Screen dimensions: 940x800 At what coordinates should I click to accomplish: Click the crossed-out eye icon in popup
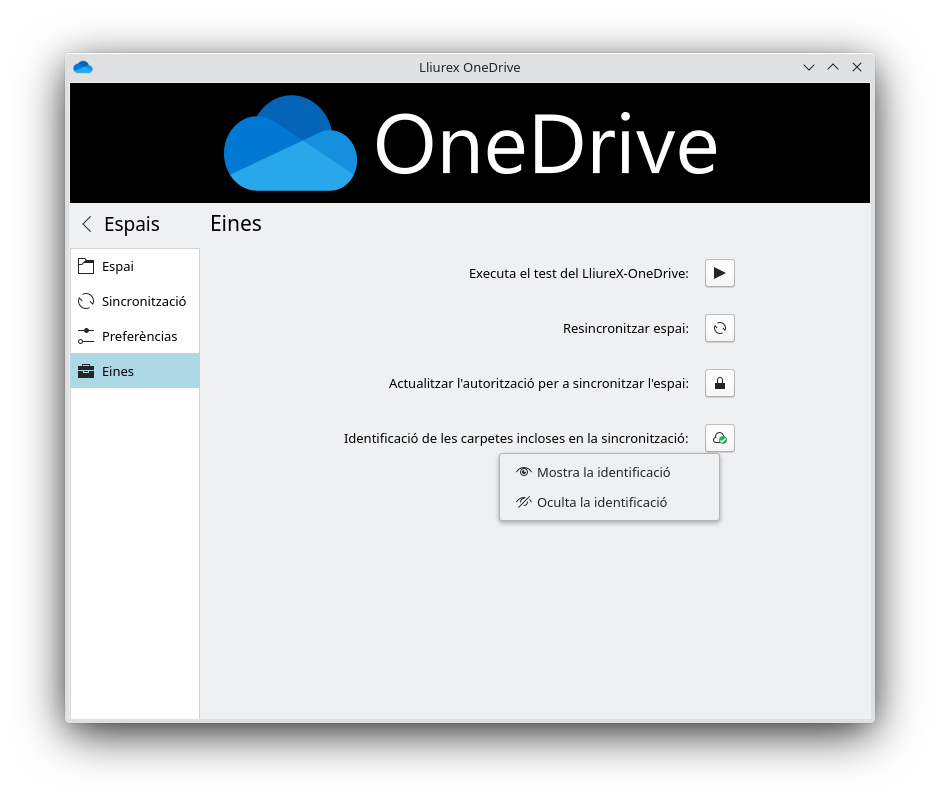523,502
